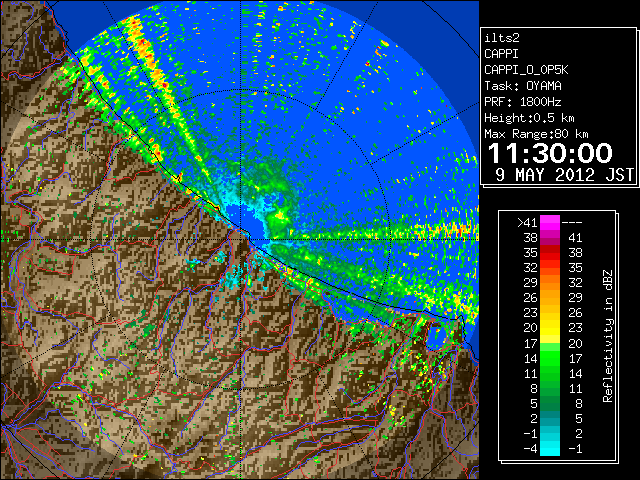Click the '9 MAY 2012 JST' date
This screenshot has height=480, width=640.
[x=564, y=175]
